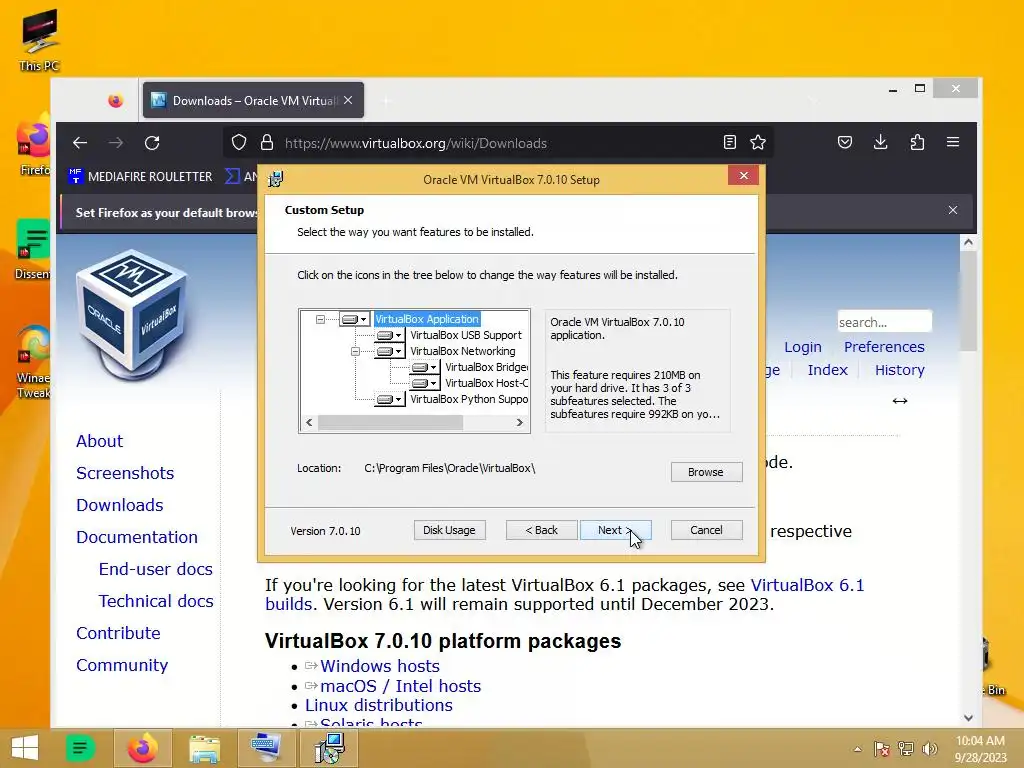Open Documentation in the site sidebar
The width and height of the screenshot is (1024, 768).
(x=136, y=537)
